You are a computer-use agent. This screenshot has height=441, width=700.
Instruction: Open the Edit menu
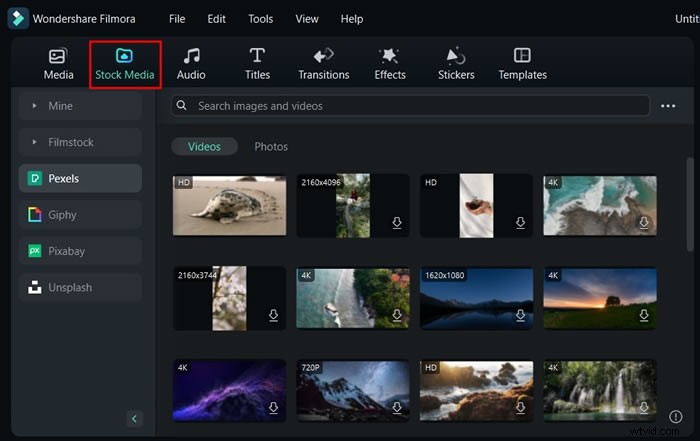217,19
